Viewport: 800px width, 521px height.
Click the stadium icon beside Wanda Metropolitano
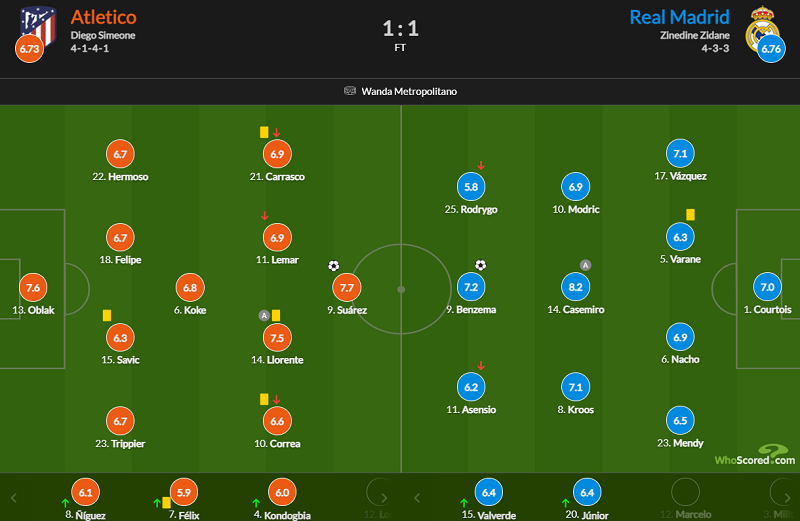point(350,91)
